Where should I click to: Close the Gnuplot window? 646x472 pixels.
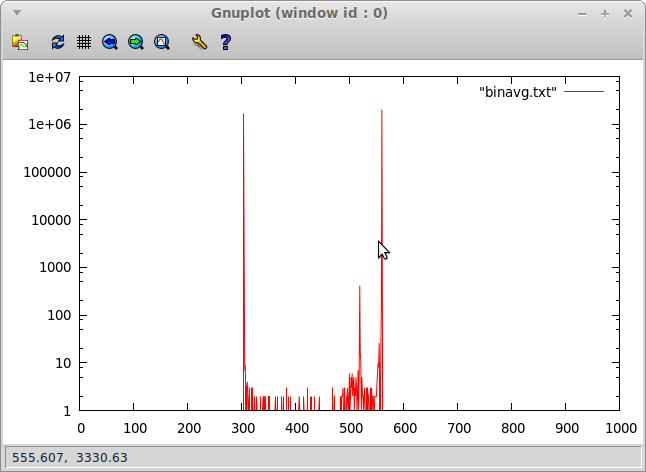(628, 14)
